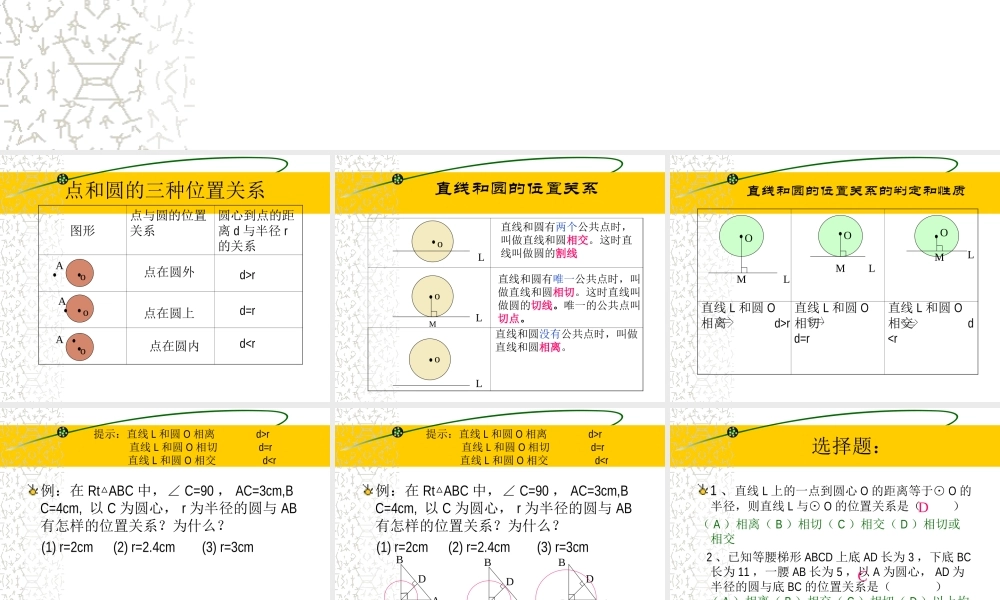
Task: Open the slide titled 直线和圆的位置关系
Action: click(499, 278)
